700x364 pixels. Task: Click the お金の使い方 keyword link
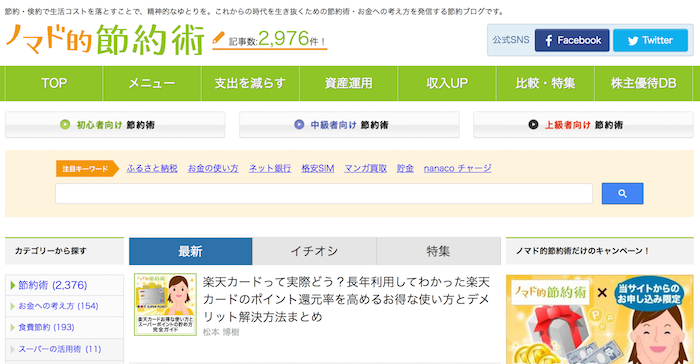click(213, 168)
